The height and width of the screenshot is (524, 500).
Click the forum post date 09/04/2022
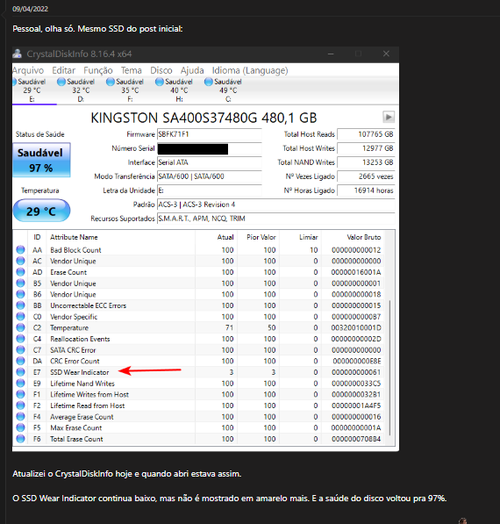30,9
